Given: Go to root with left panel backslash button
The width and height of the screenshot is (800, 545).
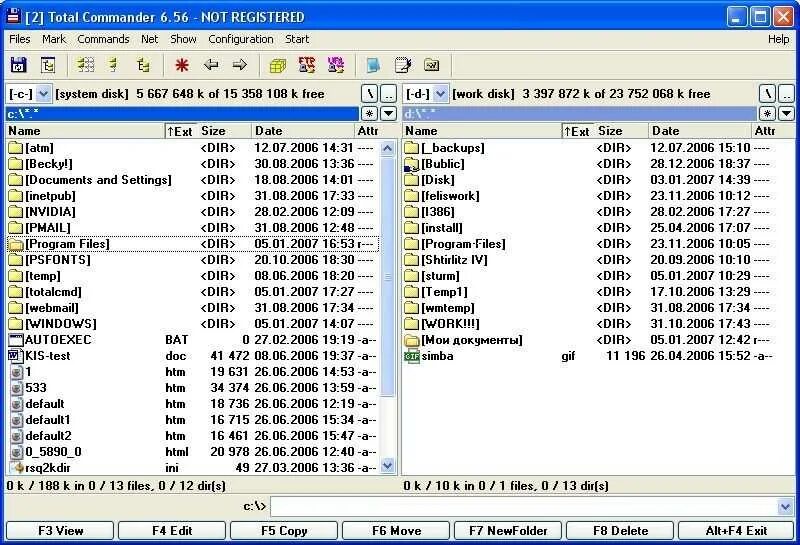Looking at the screenshot, I should 369,94.
